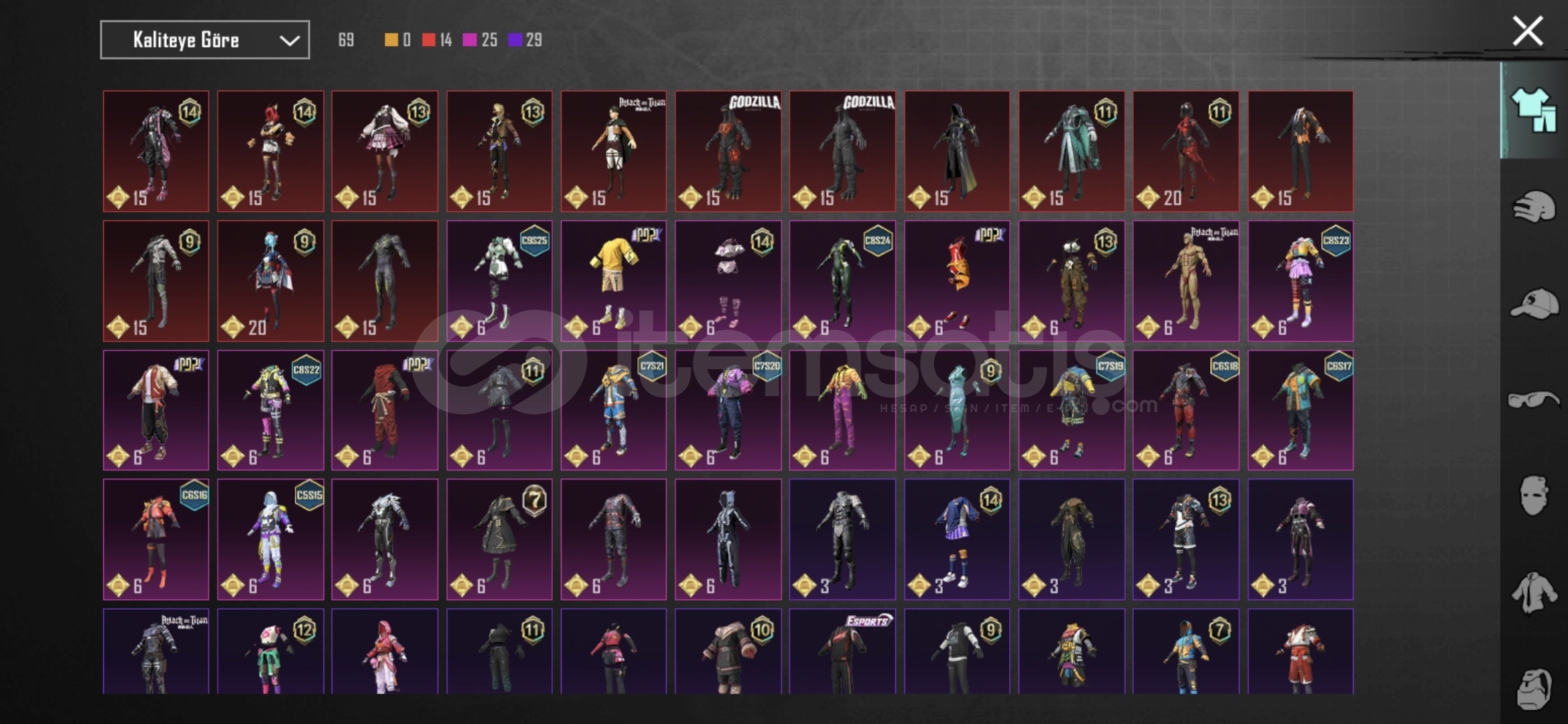The width and height of the screenshot is (1568, 724).
Task: Close the inventory with the X icon
Action: tap(1528, 31)
